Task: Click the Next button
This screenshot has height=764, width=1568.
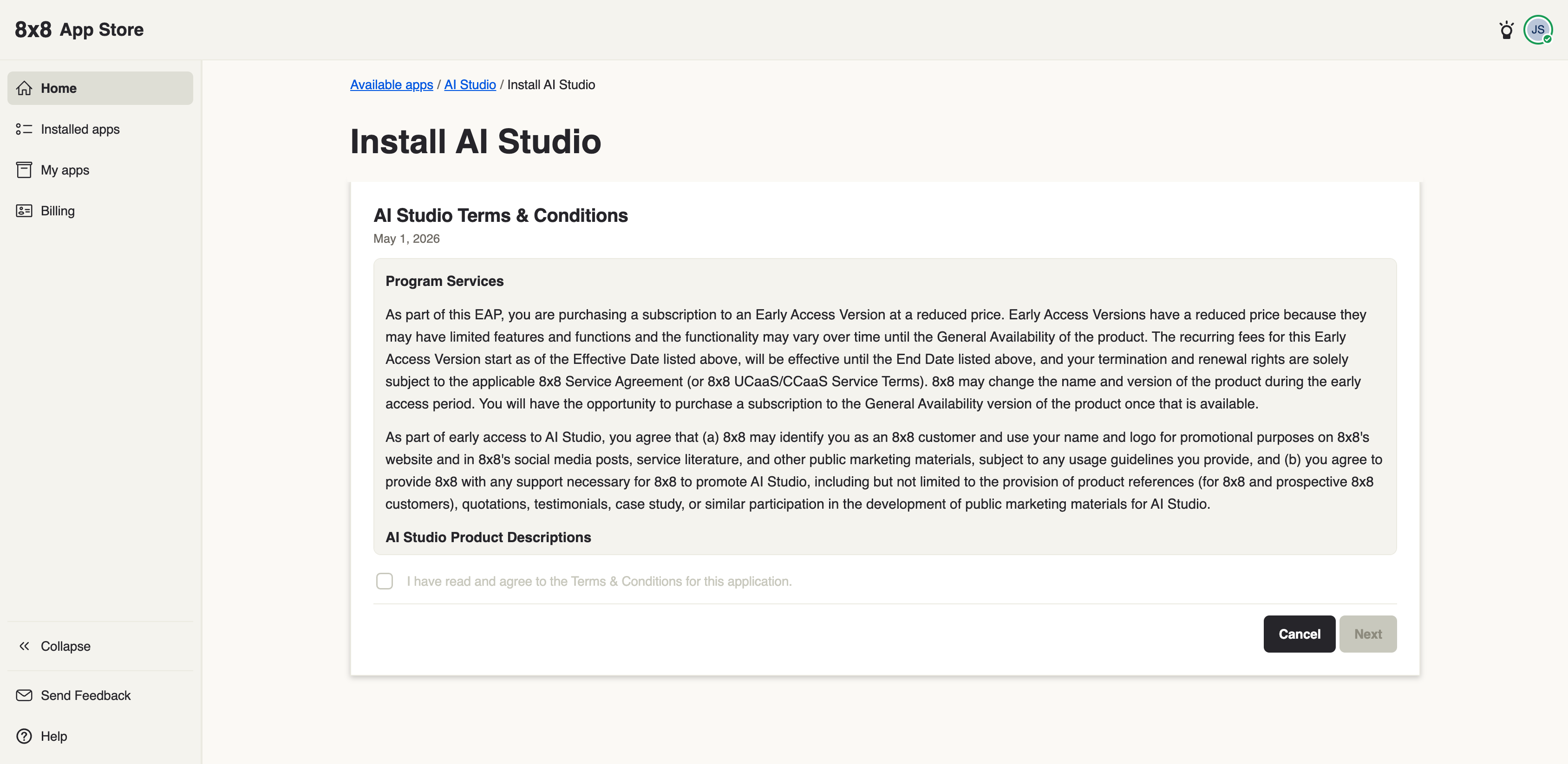Action: (x=1368, y=634)
